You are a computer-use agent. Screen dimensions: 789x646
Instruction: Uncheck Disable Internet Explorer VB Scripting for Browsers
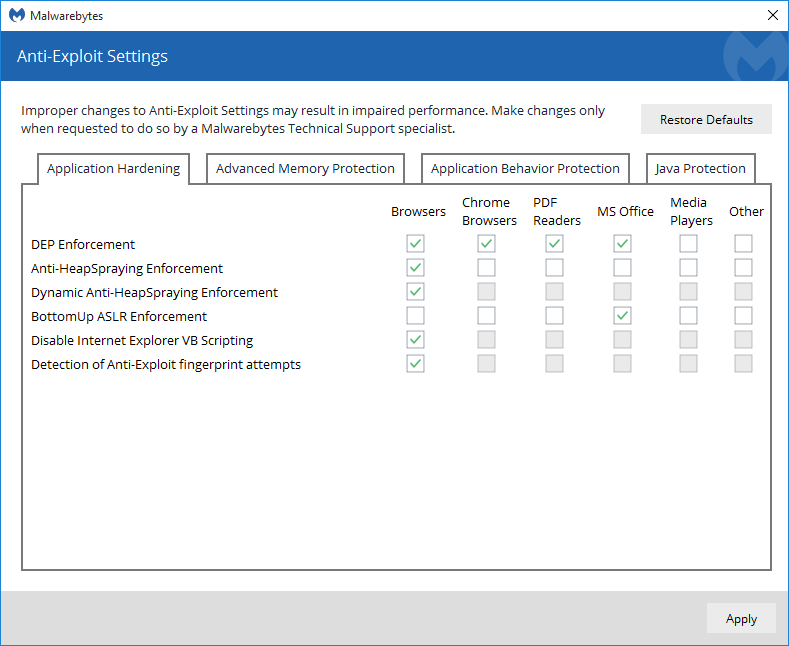coord(415,340)
